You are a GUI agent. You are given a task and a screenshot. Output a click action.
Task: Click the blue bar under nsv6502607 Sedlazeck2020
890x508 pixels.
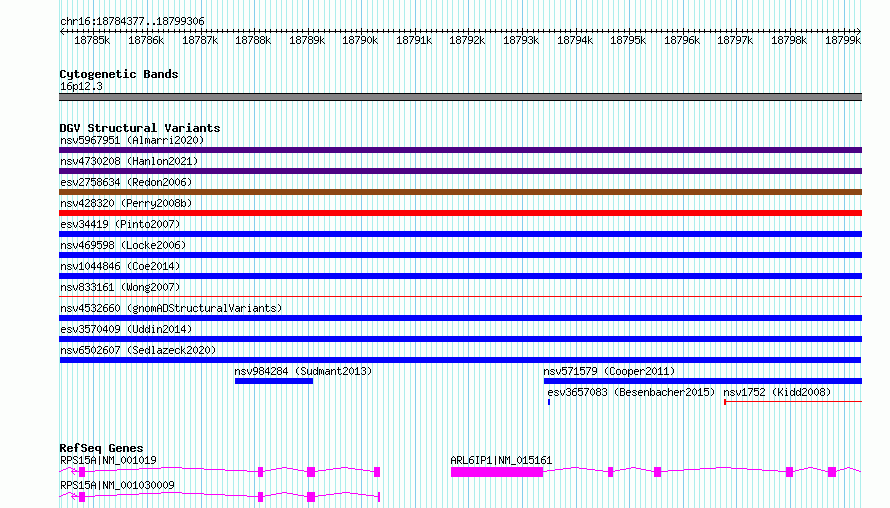pos(460,360)
